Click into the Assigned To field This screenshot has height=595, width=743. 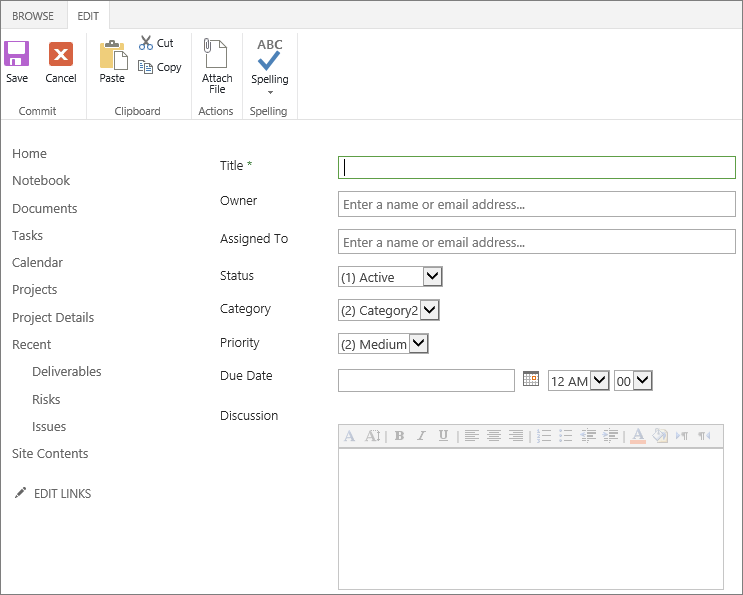(x=536, y=242)
